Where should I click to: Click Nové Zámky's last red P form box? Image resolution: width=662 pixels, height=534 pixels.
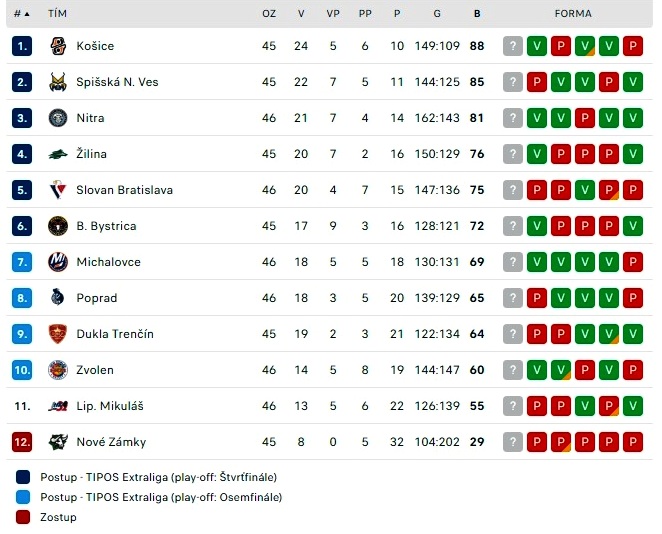632,442
